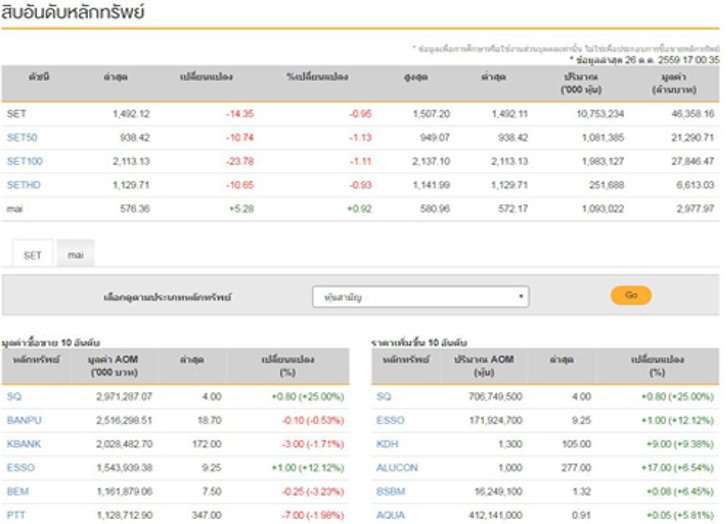Select the SET100 change value -23.78
728x524 pixels.
(x=240, y=161)
